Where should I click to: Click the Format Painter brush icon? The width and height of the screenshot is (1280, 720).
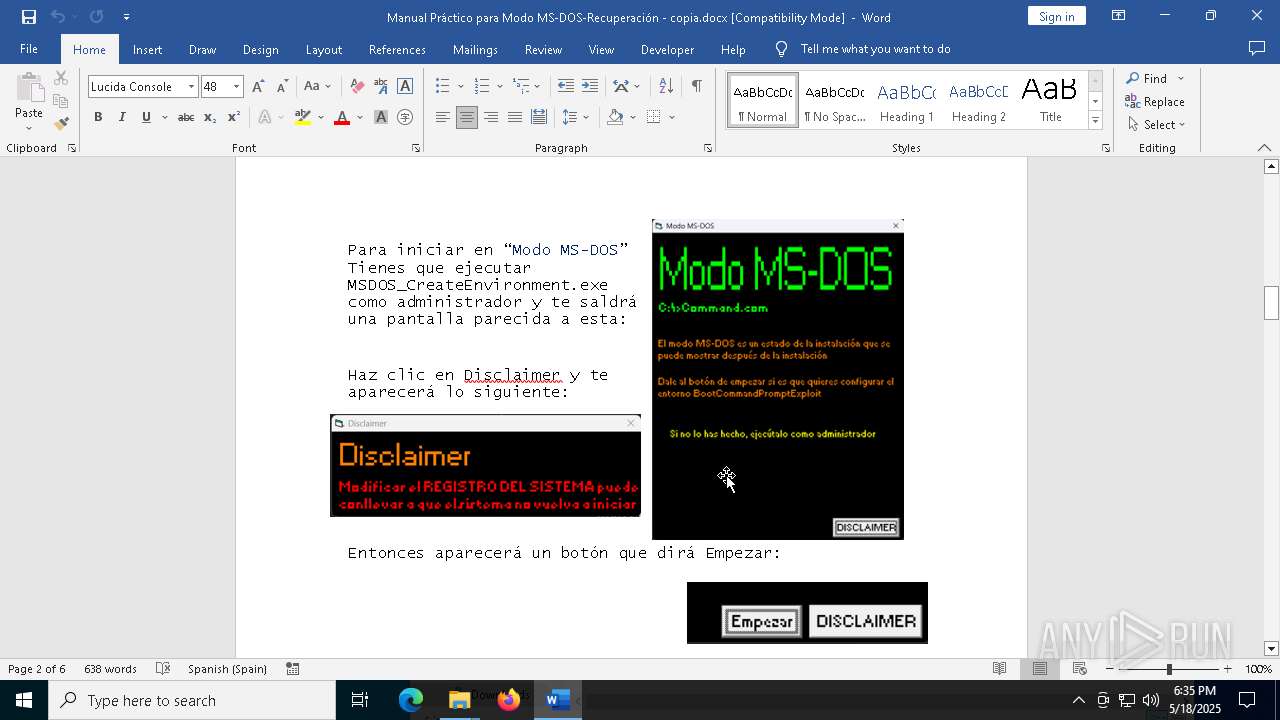[61, 124]
